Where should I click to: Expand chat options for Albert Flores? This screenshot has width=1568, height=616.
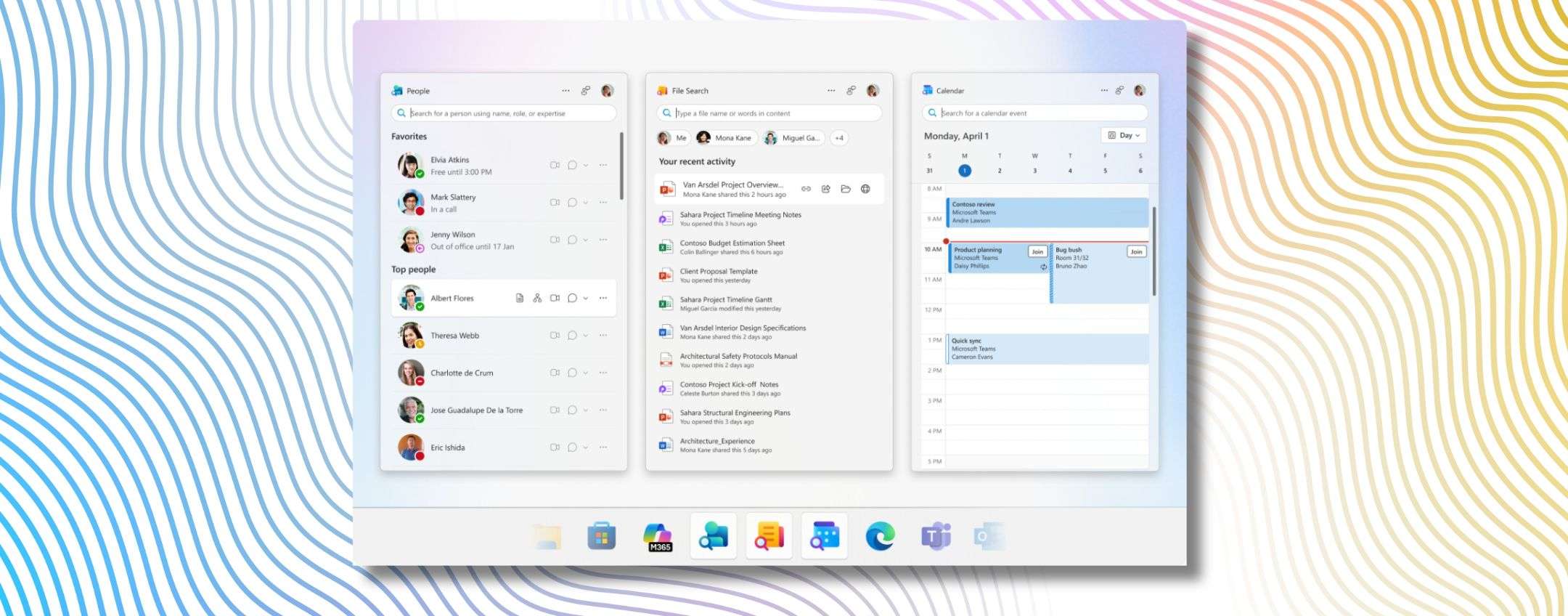[586, 299]
